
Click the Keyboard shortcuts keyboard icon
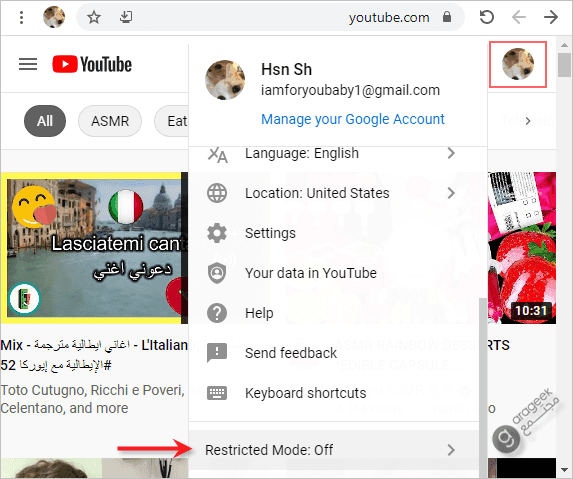tap(217, 393)
